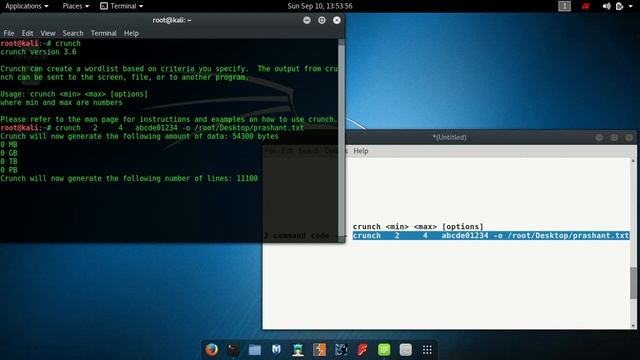Open the terminal View menu
Screen dimensions: 640x360
click(x=48, y=33)
